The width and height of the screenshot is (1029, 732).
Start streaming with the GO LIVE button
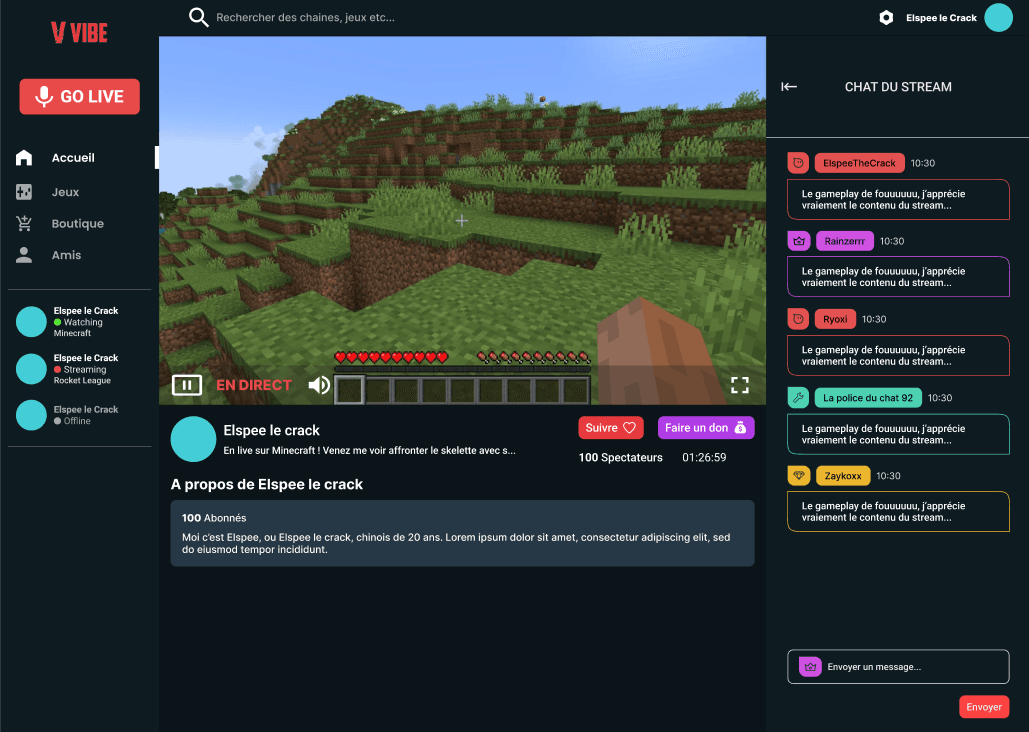point(79,97)
